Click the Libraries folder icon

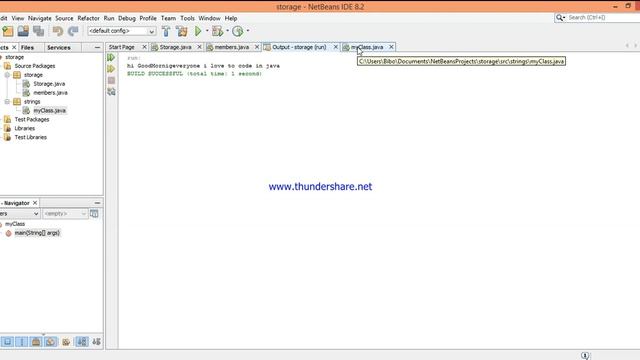coord(7,128)
